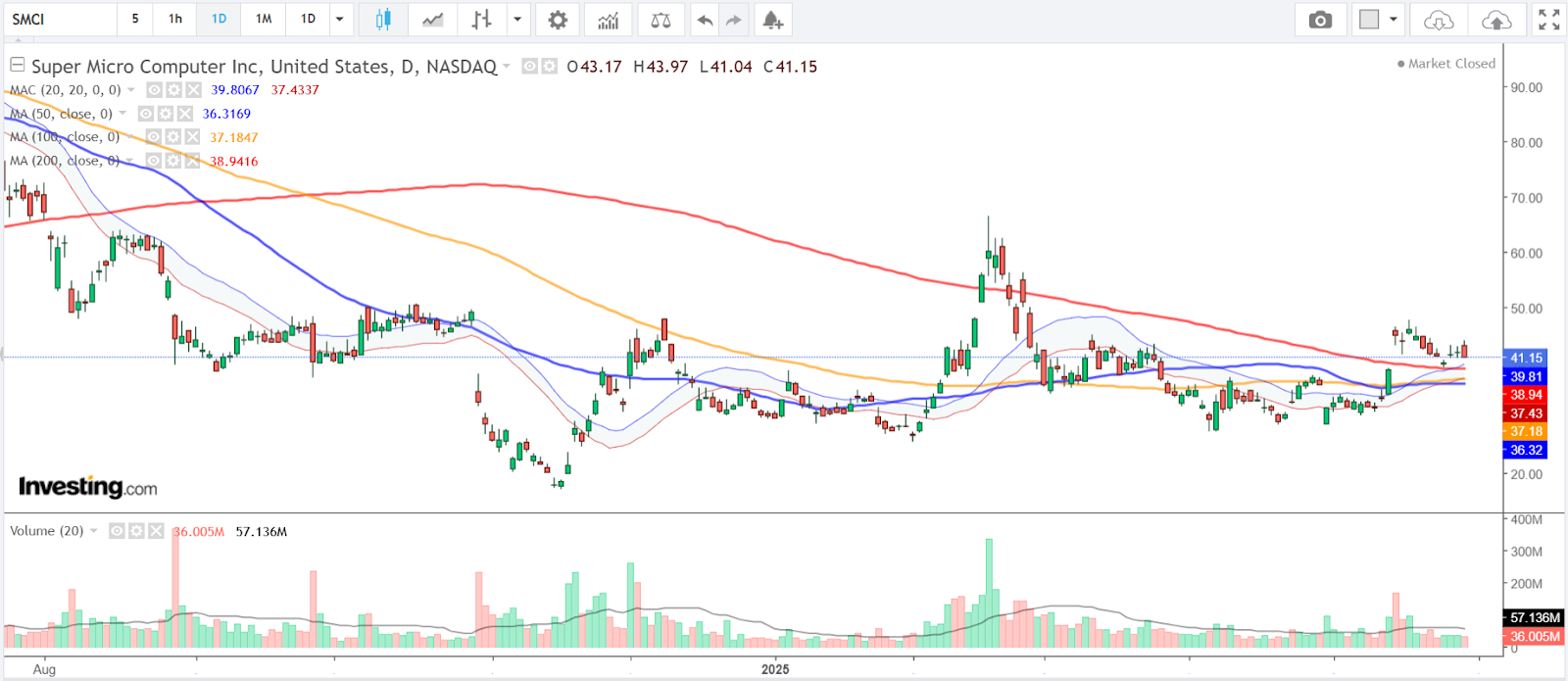The image size is (1568, 681).
Task: Click the Volume (20) label
Action: (x=47, y=531)
